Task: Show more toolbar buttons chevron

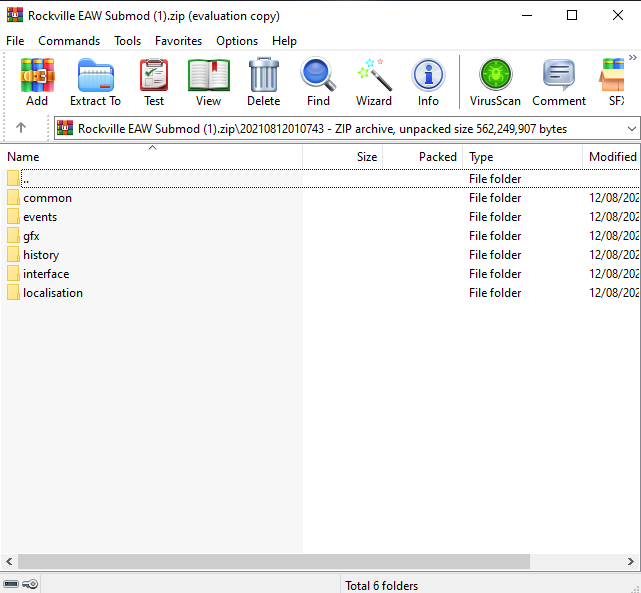Action: pyautogui.click(x=632, y=57)
